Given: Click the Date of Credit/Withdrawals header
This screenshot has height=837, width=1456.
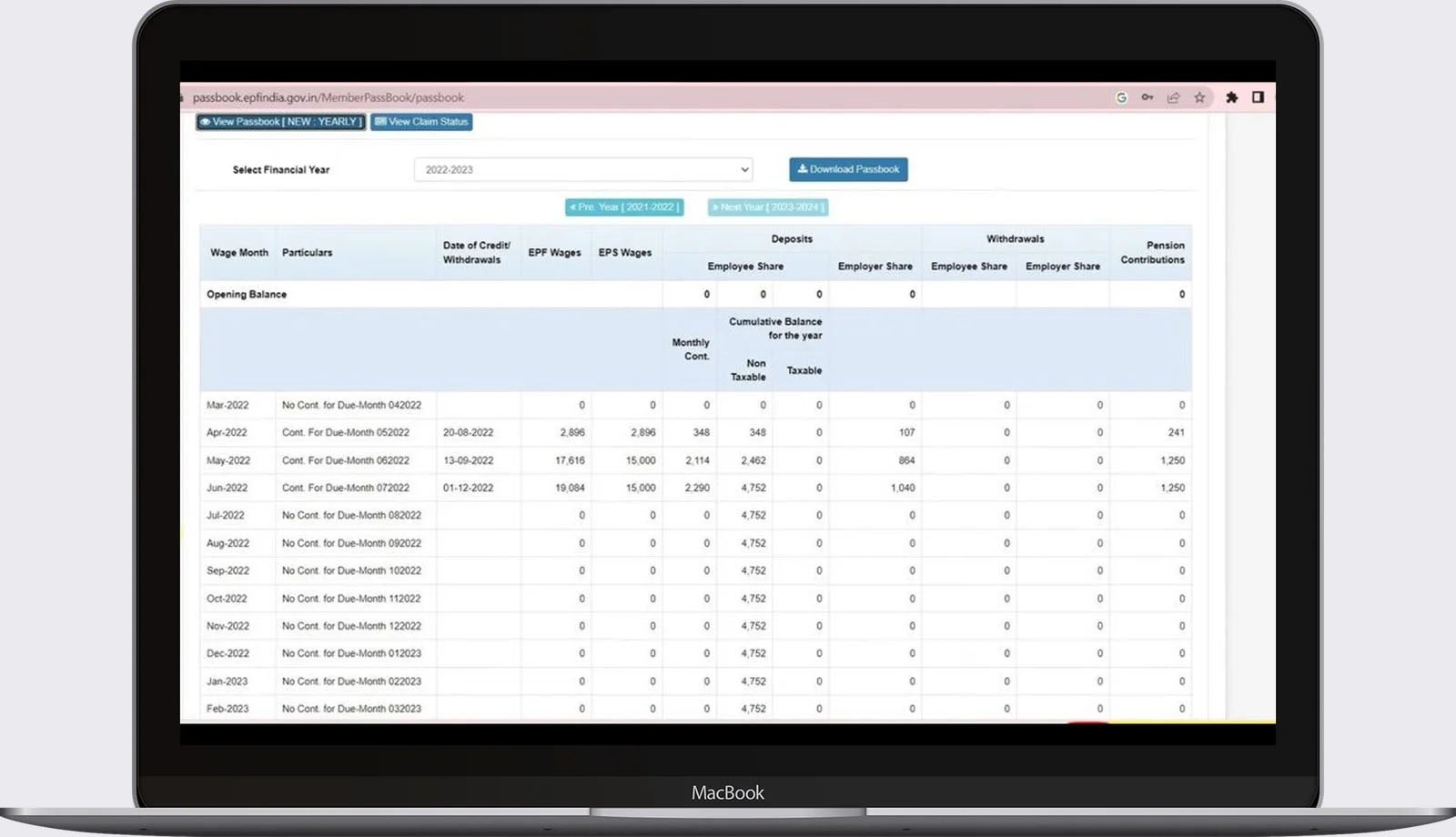Looking at the screenshot, I should pyautogui.click(x=477, y=253).
